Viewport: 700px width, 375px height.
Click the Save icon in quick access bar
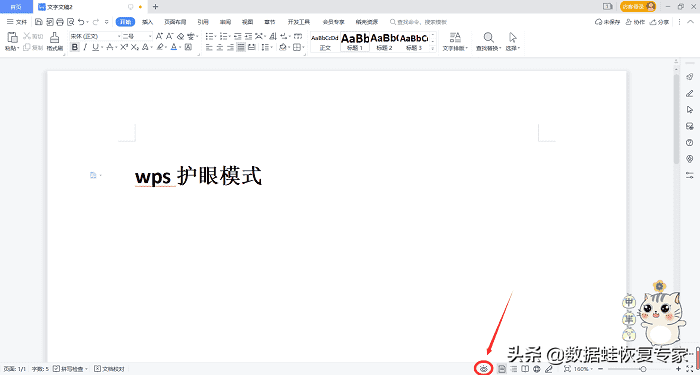(x=39, y=22)
